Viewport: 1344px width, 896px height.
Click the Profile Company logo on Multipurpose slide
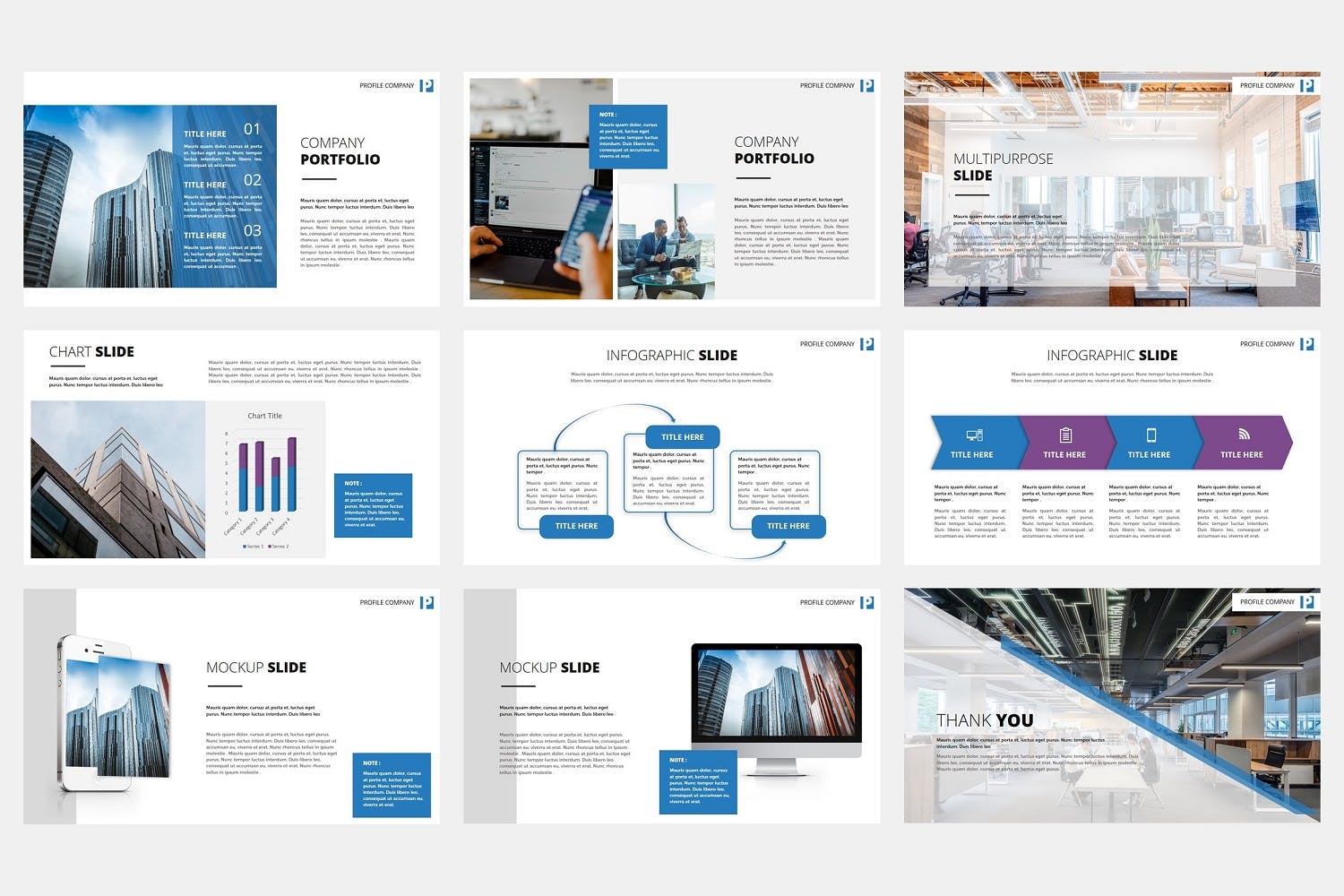[1307, 86]
